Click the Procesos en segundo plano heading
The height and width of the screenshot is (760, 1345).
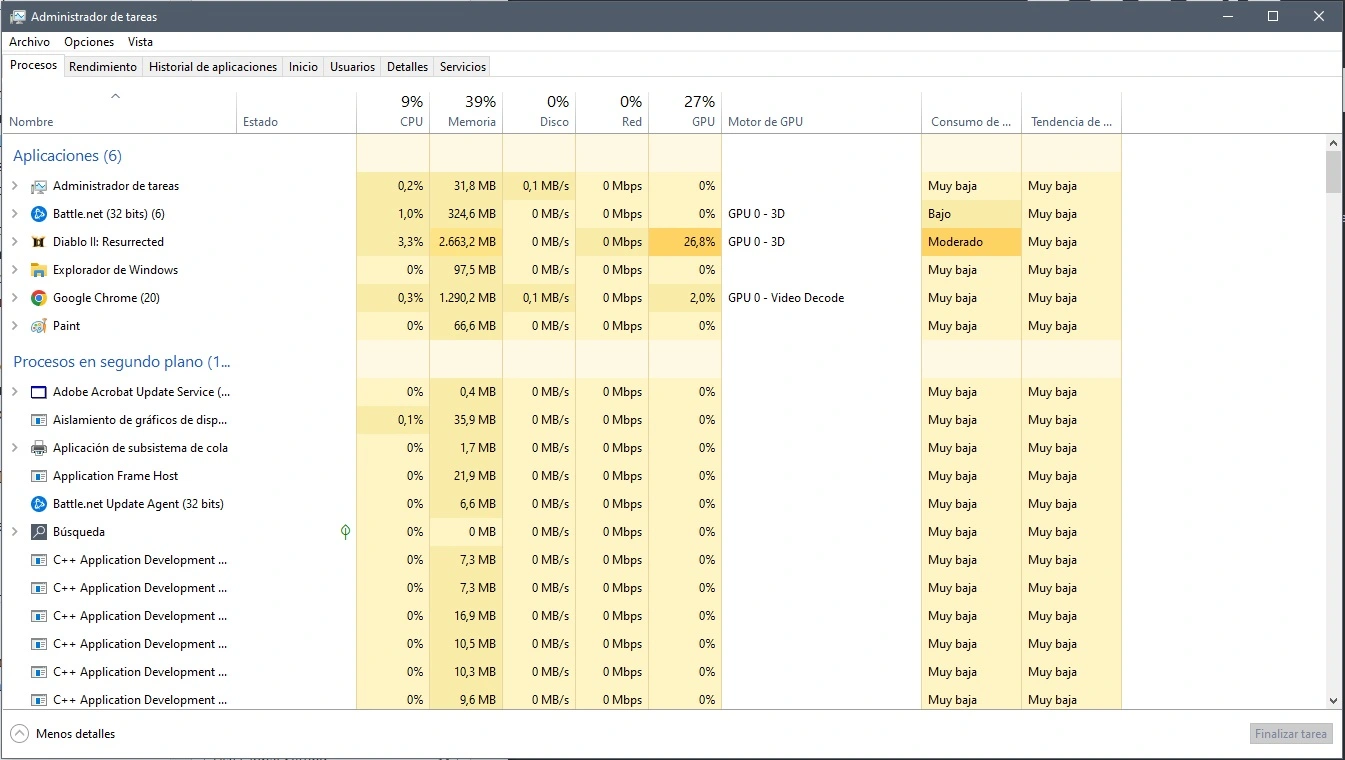(x=121, y=362)
